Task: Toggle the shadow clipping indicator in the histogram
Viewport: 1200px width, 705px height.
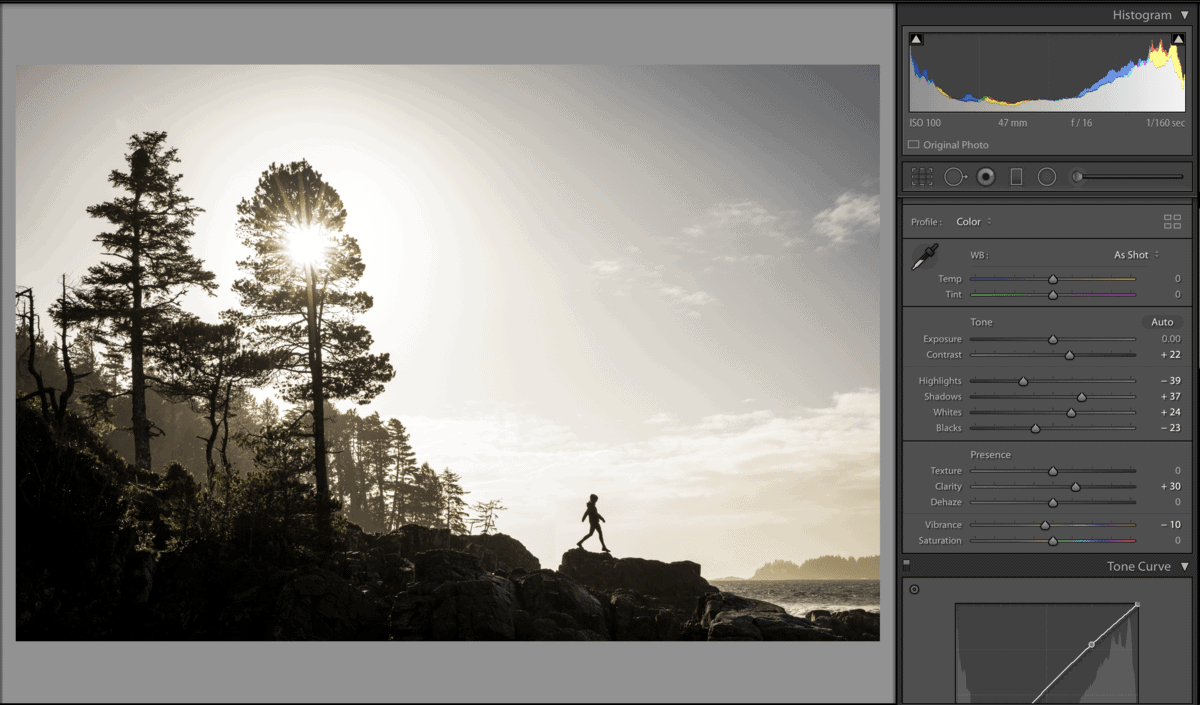Action: [x=917, y=40]
